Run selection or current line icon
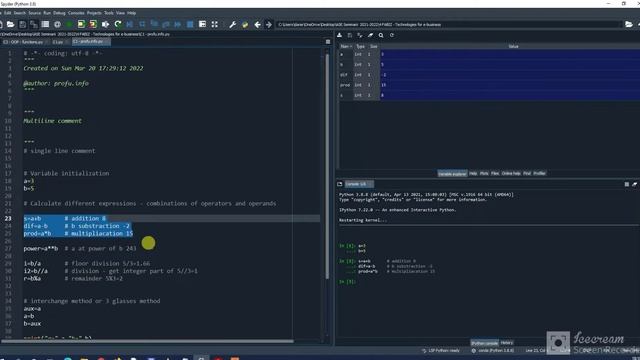 105,24
